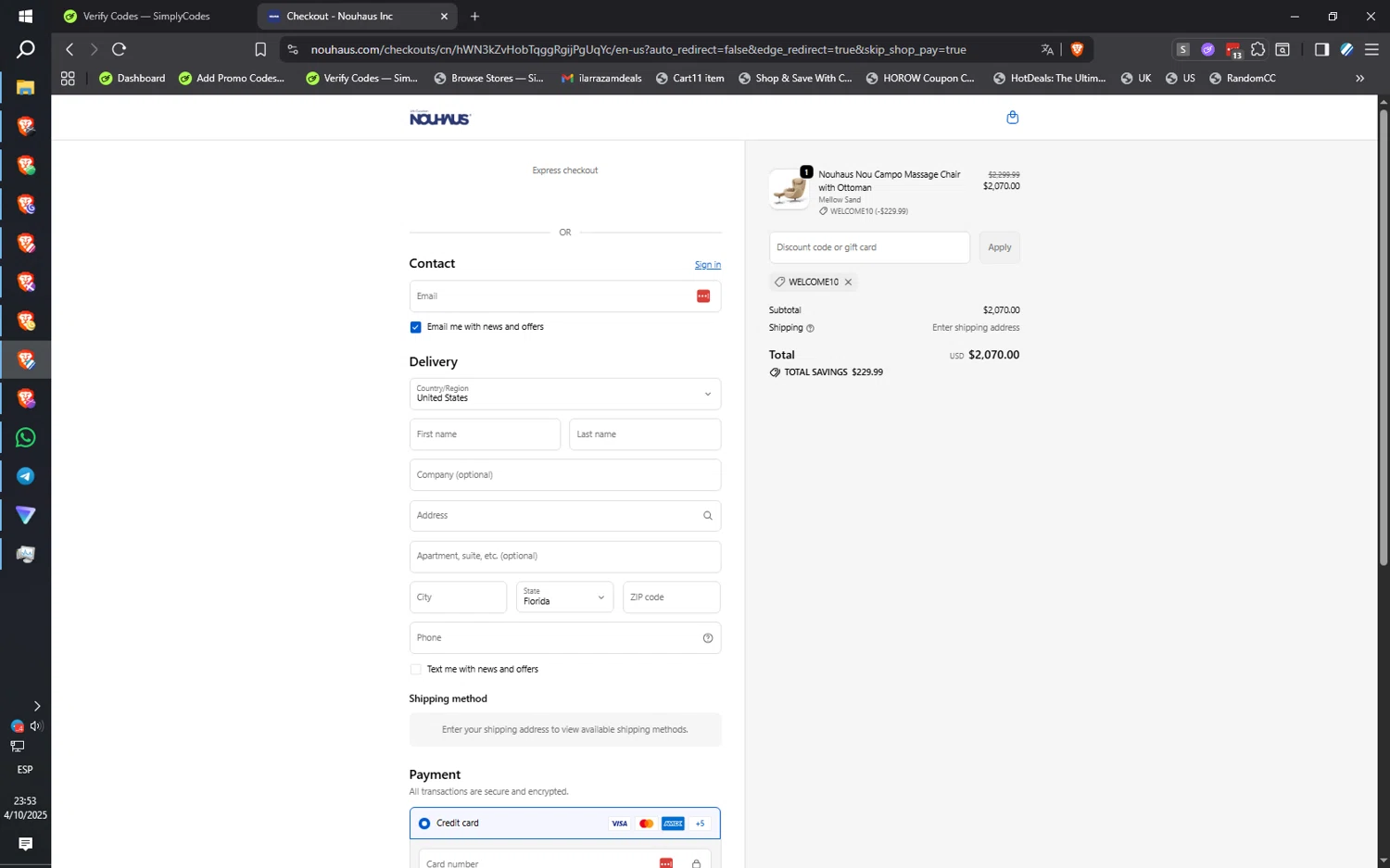Open the State dropdown showing Florida
This screenshot has width=1390, height=868.
pos(564,598)
